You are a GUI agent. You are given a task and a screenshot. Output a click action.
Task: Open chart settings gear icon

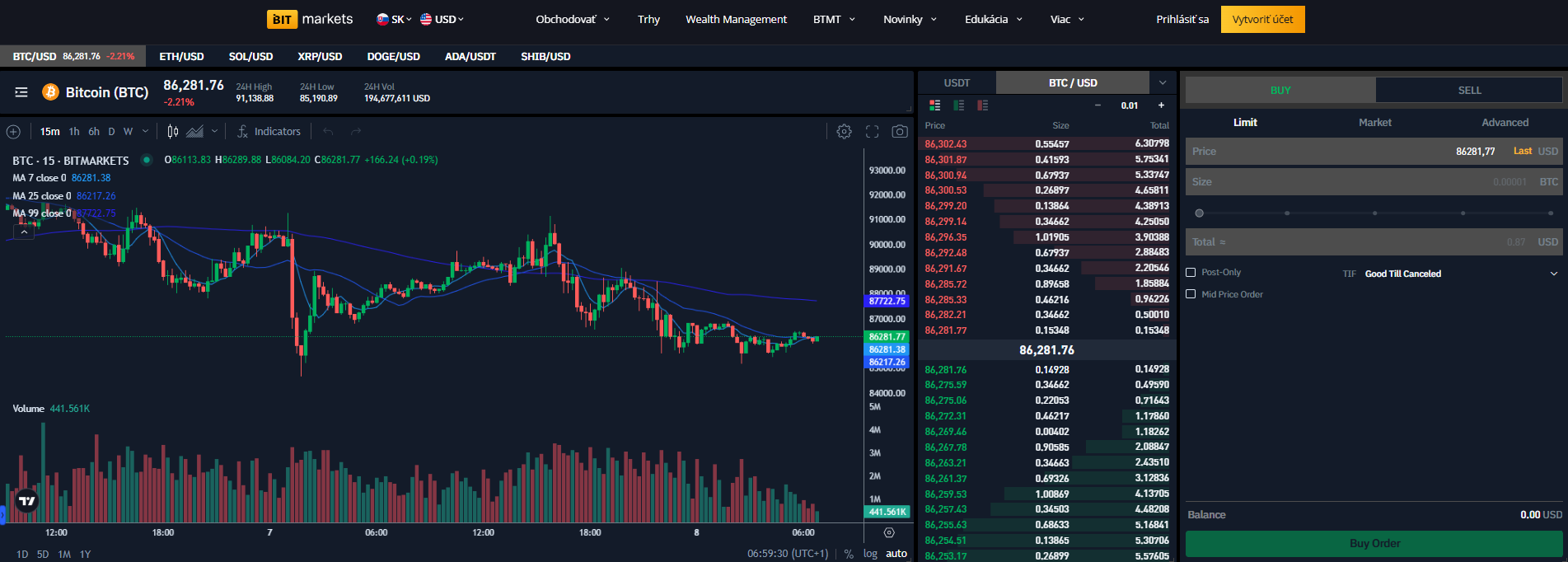[x=844, y=132]
